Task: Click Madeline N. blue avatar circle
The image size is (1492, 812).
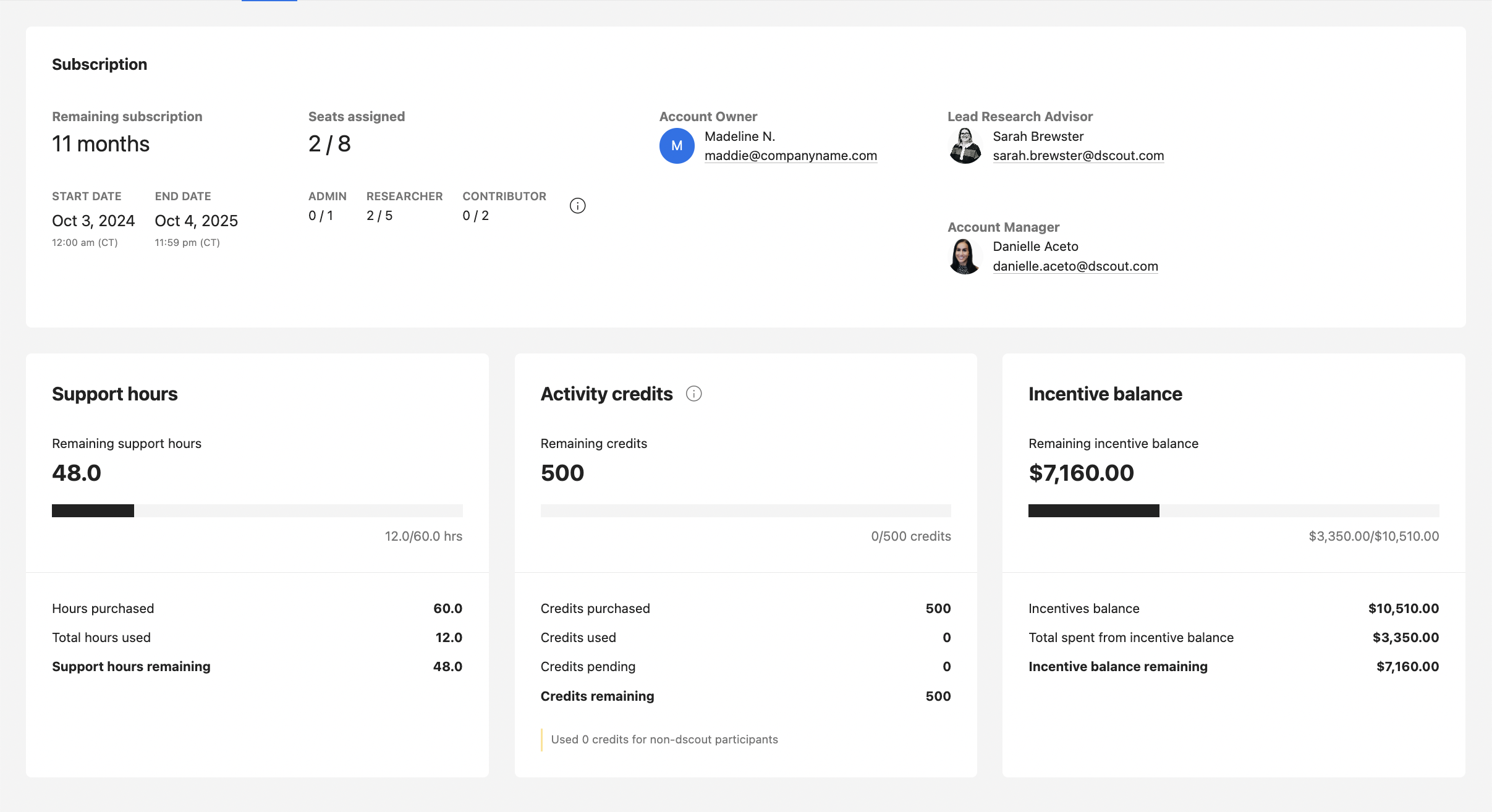Action: point(677,146)
